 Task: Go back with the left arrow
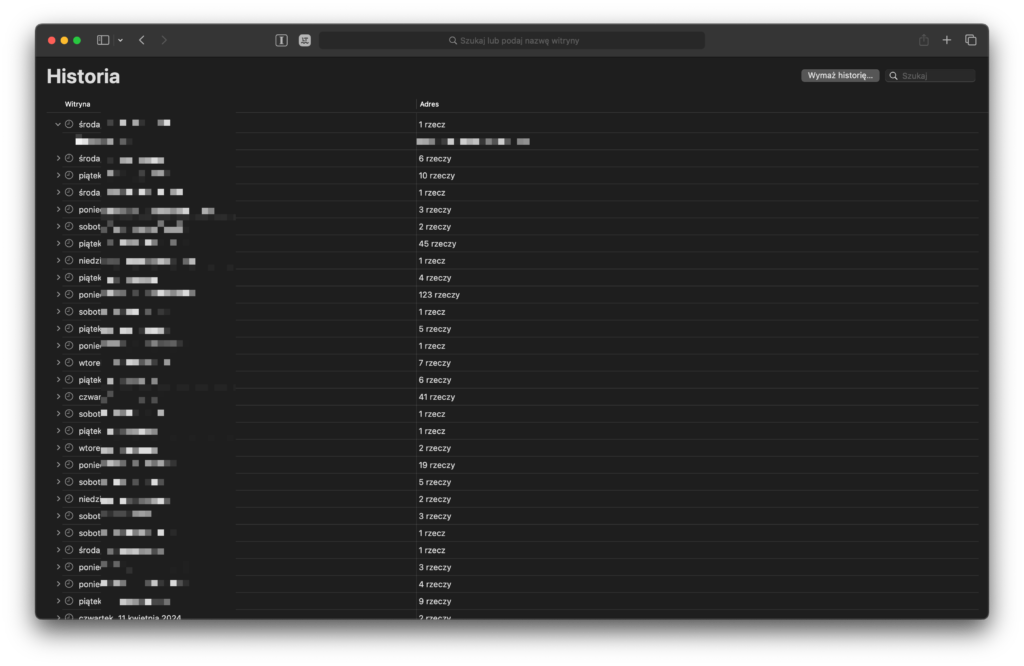coord(142,40)
